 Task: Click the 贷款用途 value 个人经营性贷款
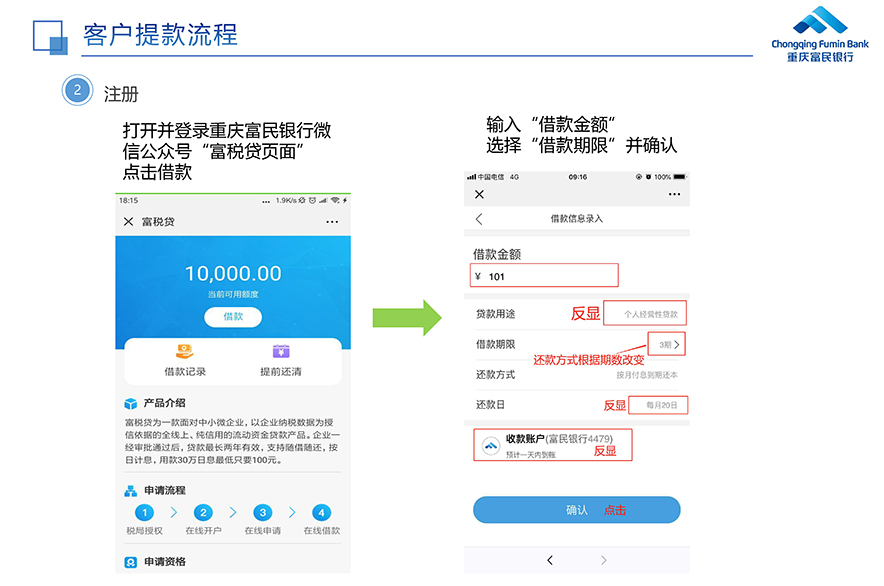click(651, 314)
